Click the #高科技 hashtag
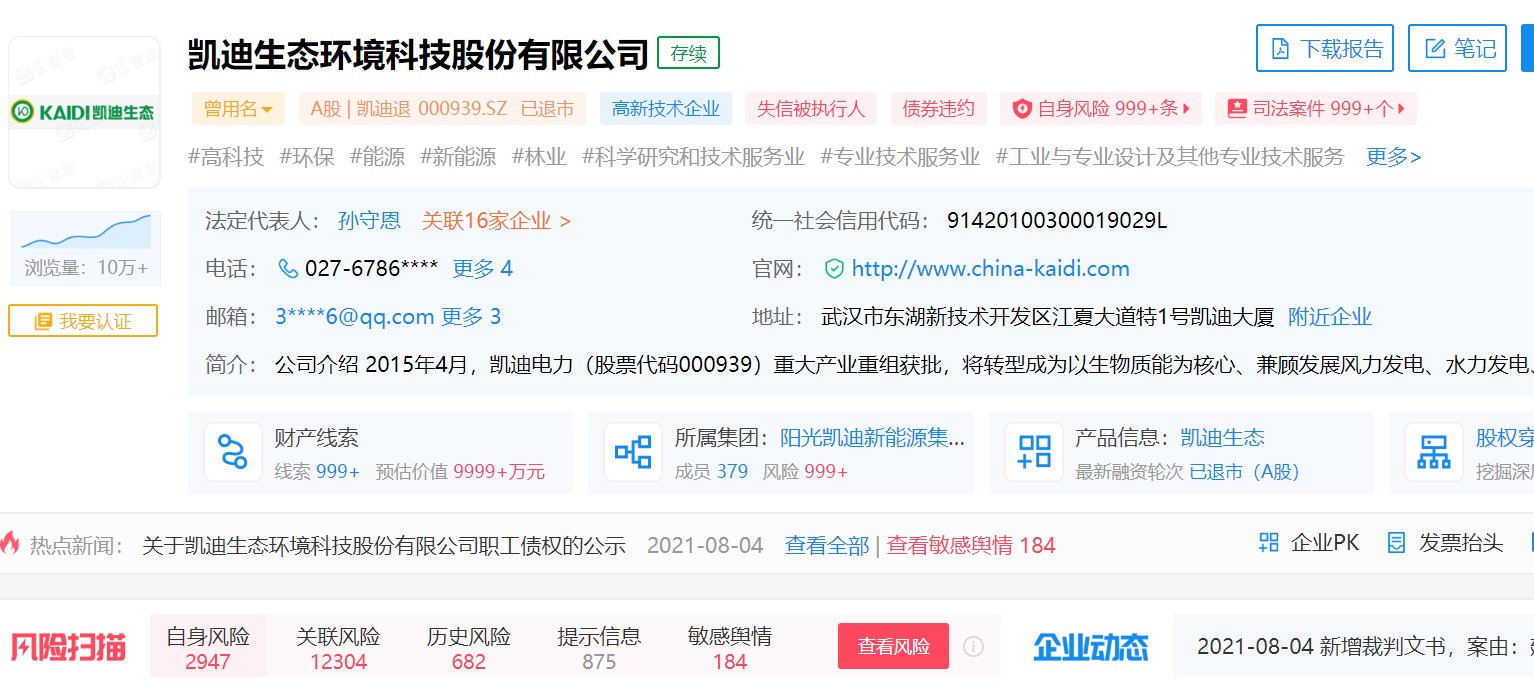The image size is (1534, 686). point(226,156)
